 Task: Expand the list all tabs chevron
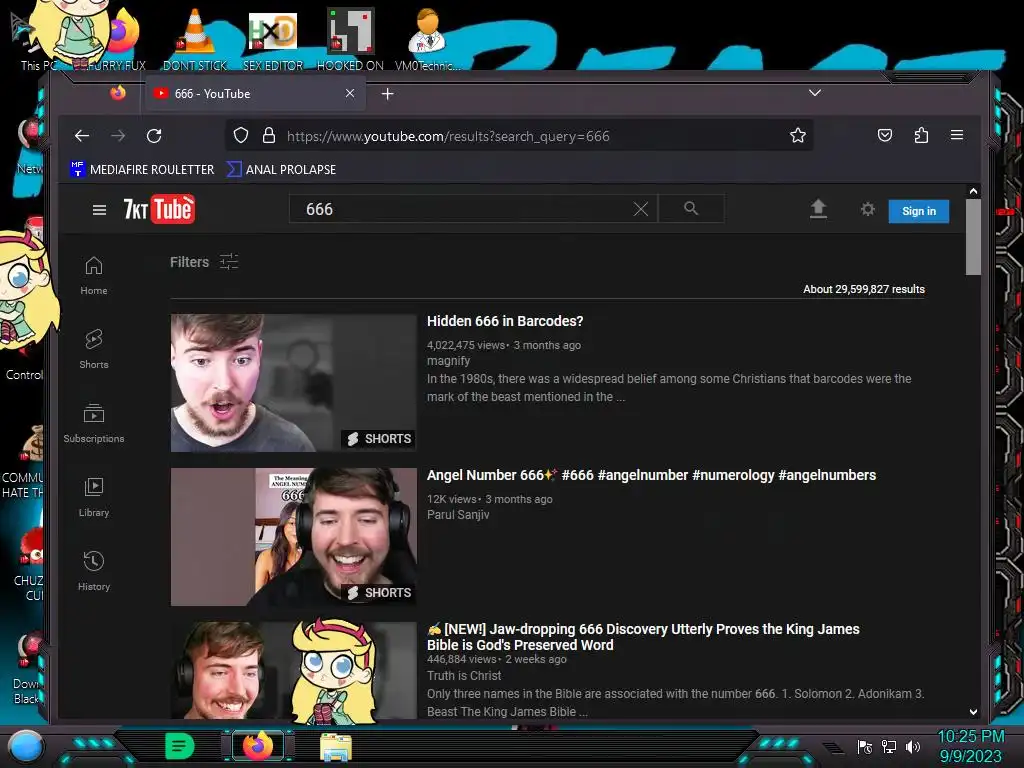click(x=814, y=93)
